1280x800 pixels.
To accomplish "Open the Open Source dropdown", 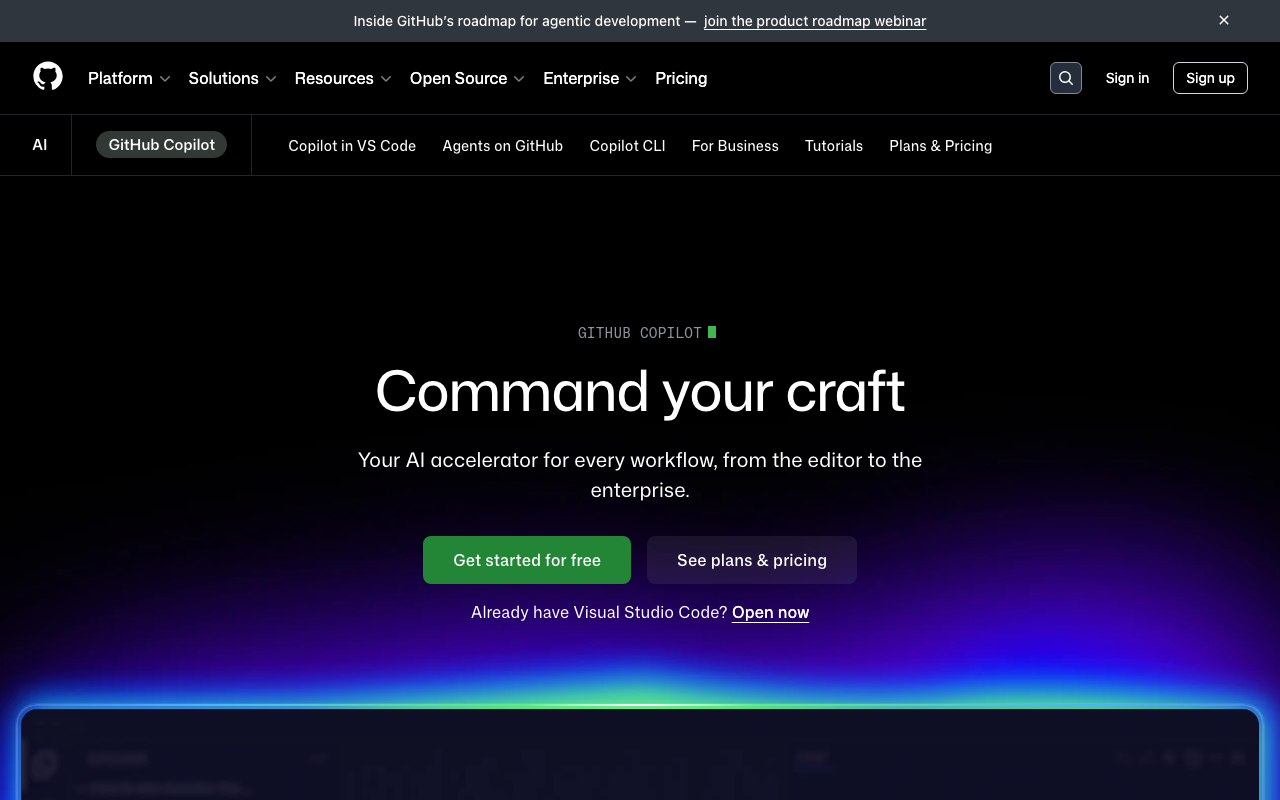I will pyautogui.click(x=518, y=78).
